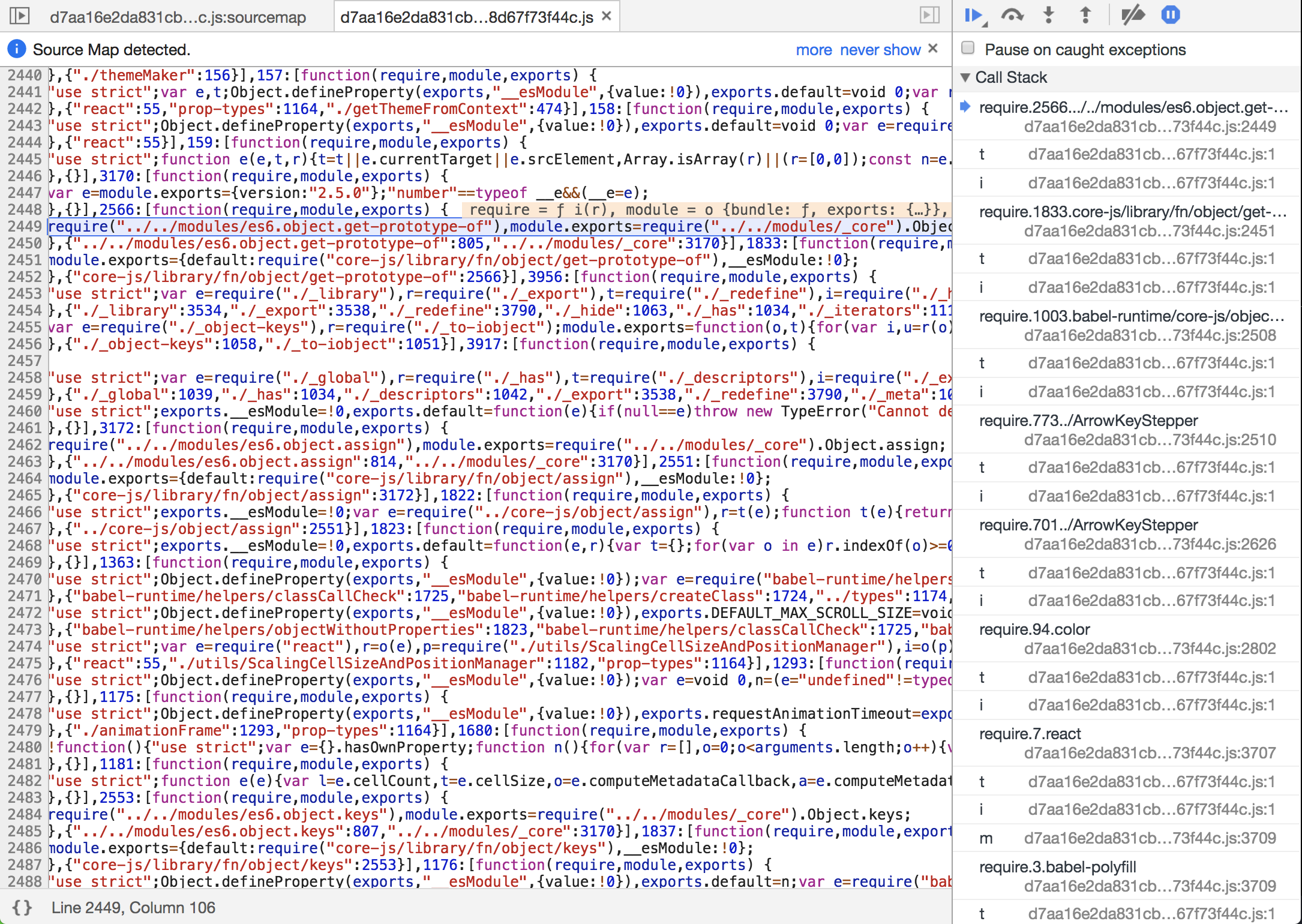The width and height of the screenshot is (1302, 924).
Task: Set a breakpoint on line number 2449
Action: click(25, 226)
